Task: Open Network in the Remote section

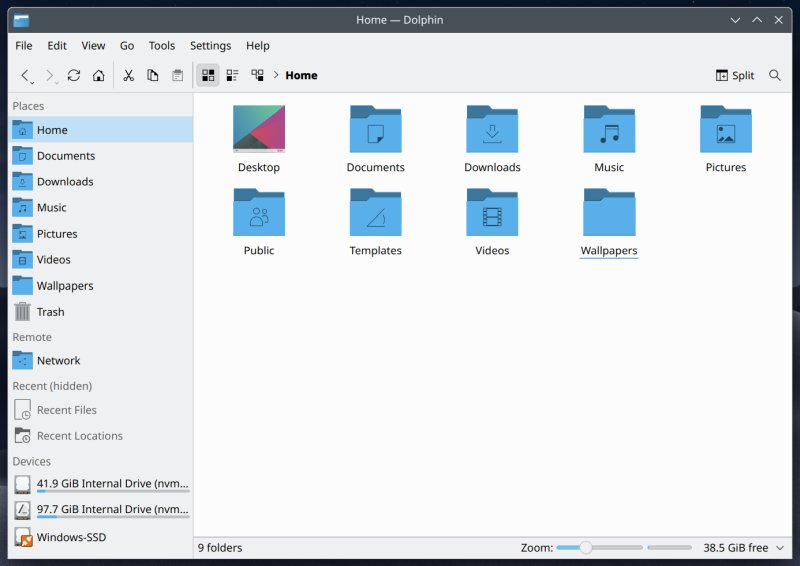Action: [x=58, y=361]
